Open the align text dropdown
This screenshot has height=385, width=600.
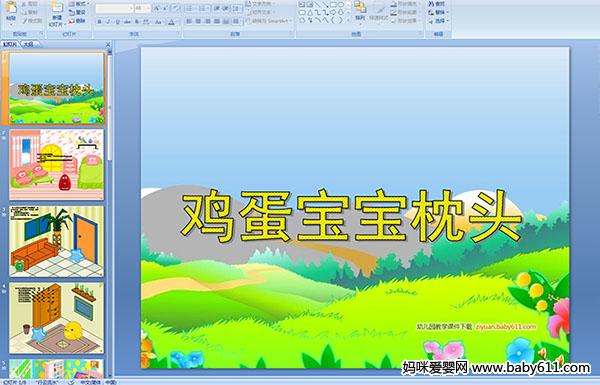coord(261,12)
